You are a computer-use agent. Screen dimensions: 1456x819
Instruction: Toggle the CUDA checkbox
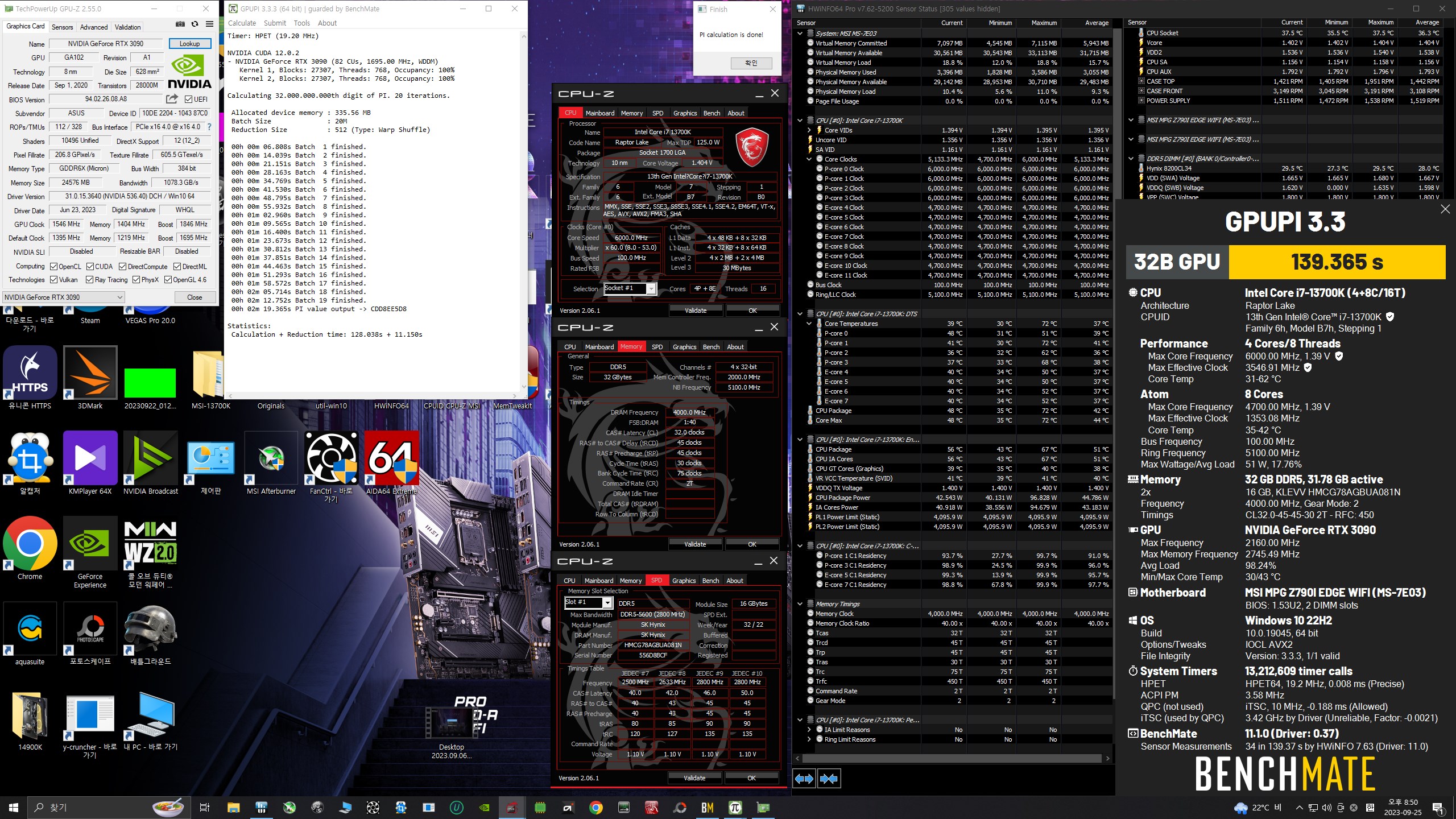(90, 266)
